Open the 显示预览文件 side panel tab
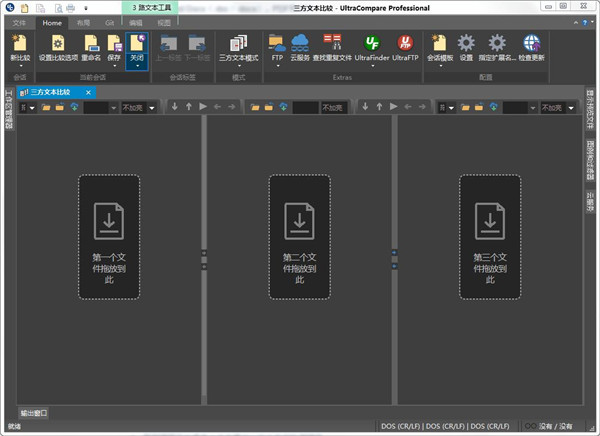The height and width of the screenshot is (436, 600). pos(590,109)
